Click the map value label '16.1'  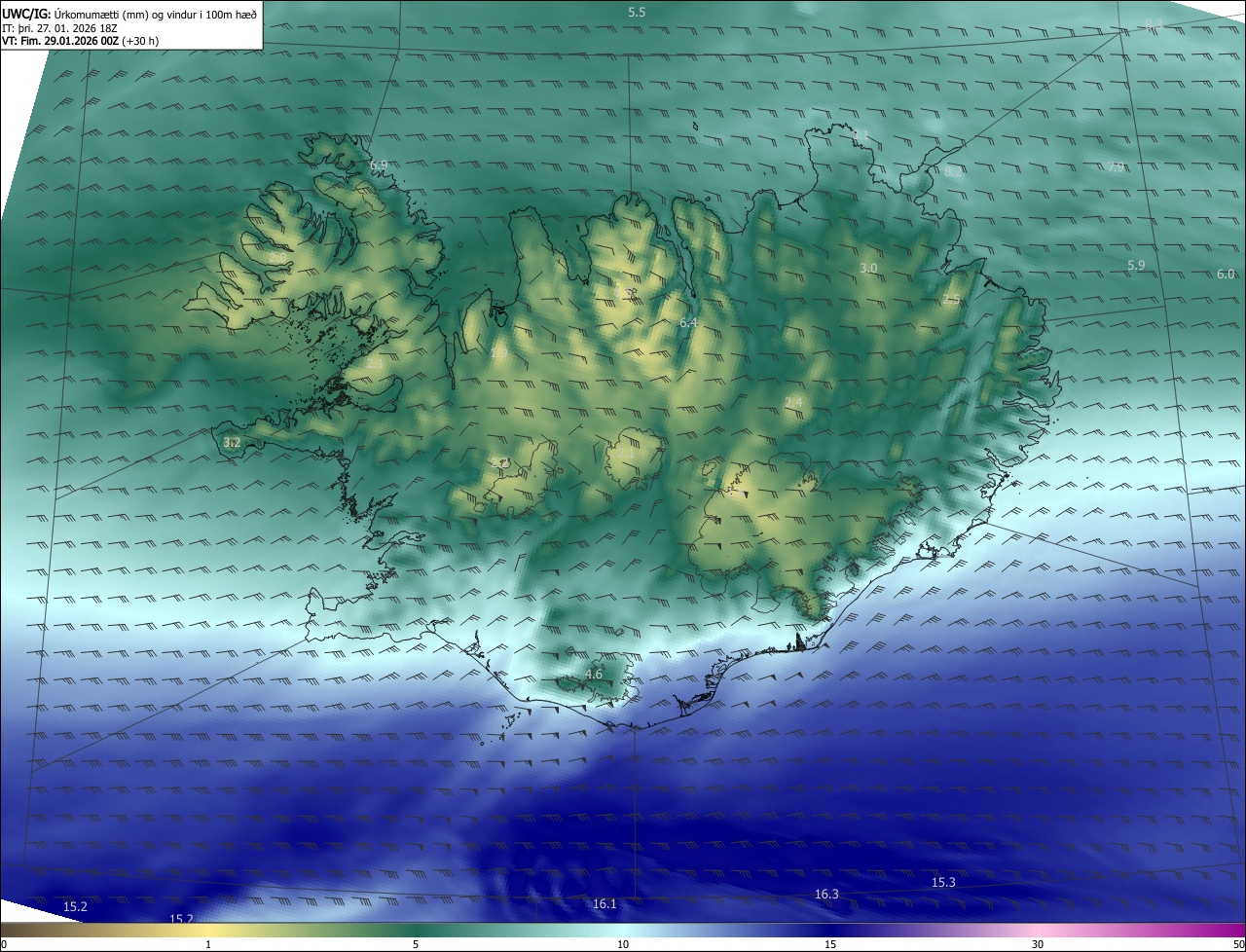point(605,904)
